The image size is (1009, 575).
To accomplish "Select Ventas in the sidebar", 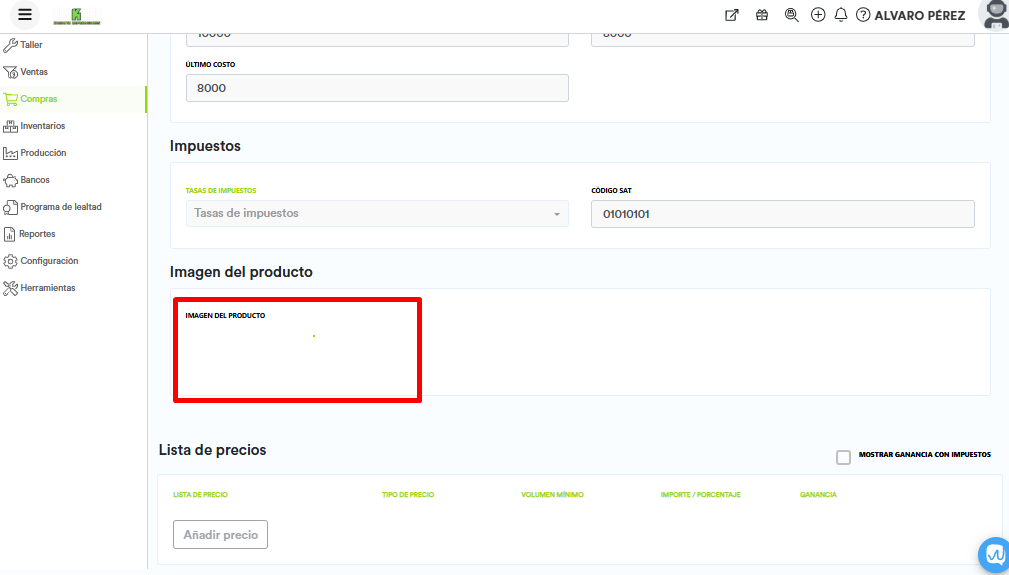I will (34, 72).
